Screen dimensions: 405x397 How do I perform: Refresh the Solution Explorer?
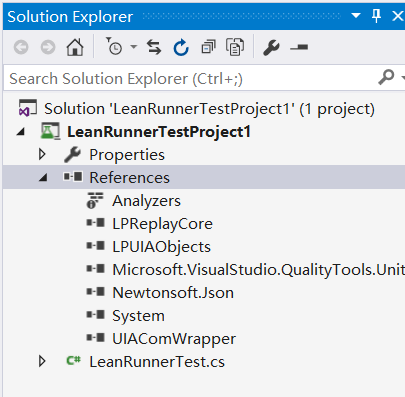(x=181, y=47)
